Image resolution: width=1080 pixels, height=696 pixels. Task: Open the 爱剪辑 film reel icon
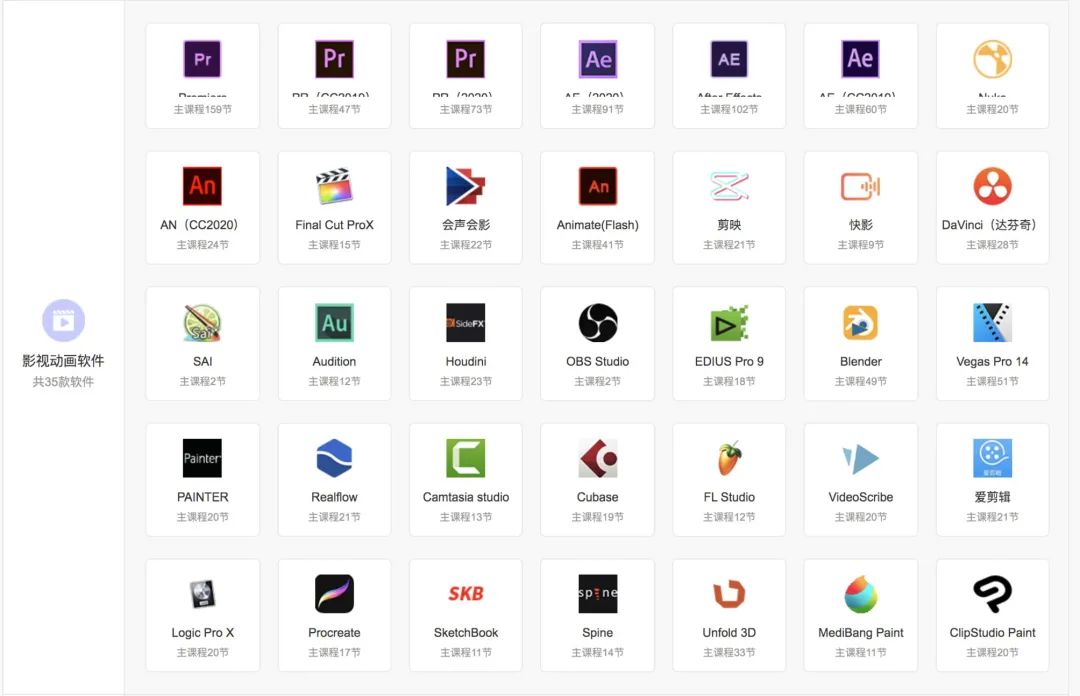993,458
